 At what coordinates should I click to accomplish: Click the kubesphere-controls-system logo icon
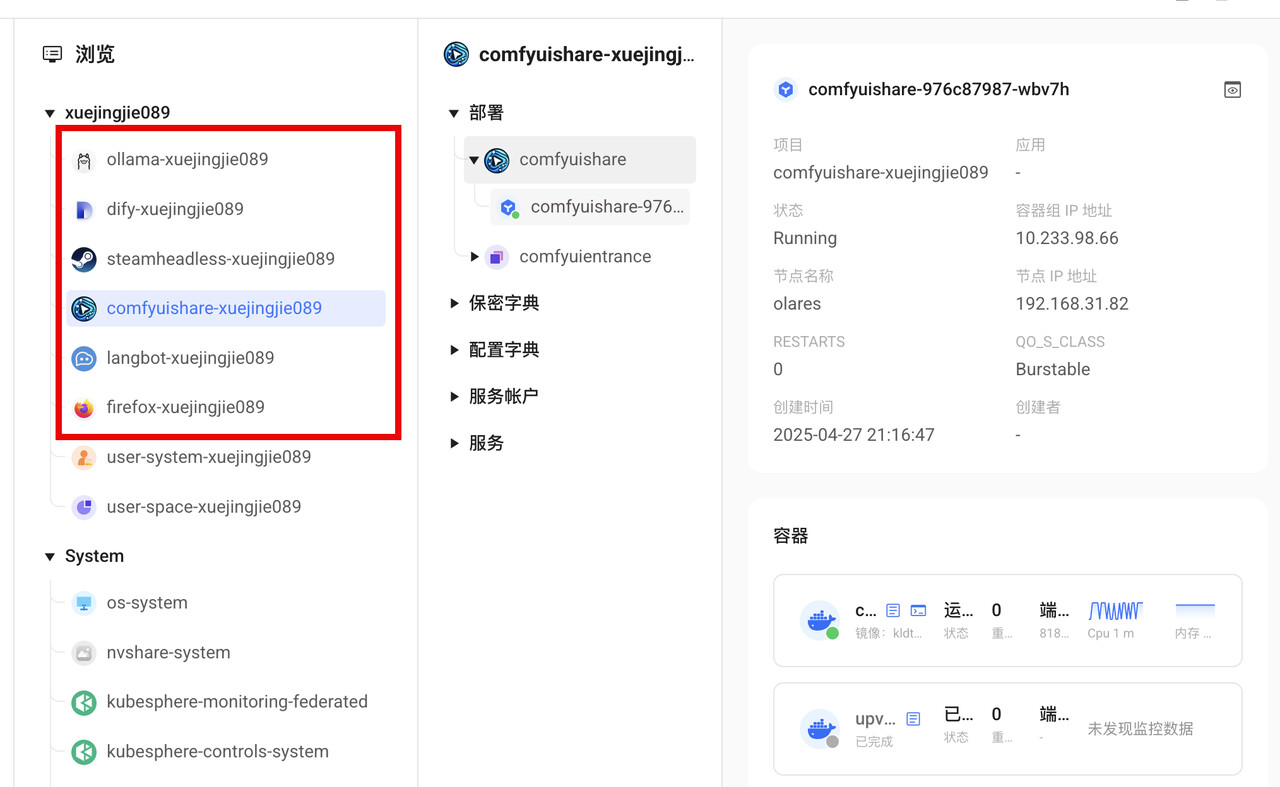point(84,752)
